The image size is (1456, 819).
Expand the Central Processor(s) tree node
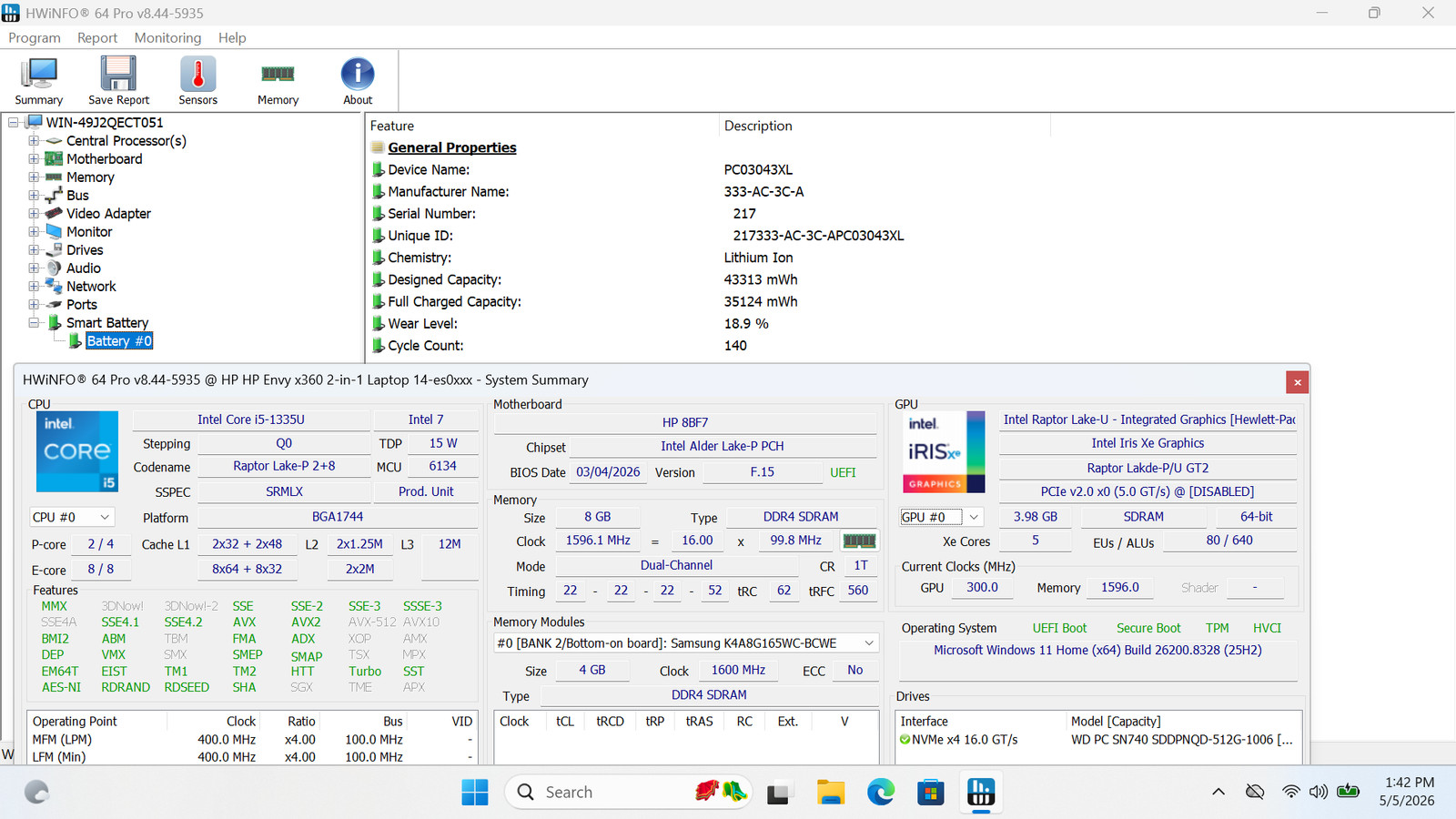tap(34, 141)
